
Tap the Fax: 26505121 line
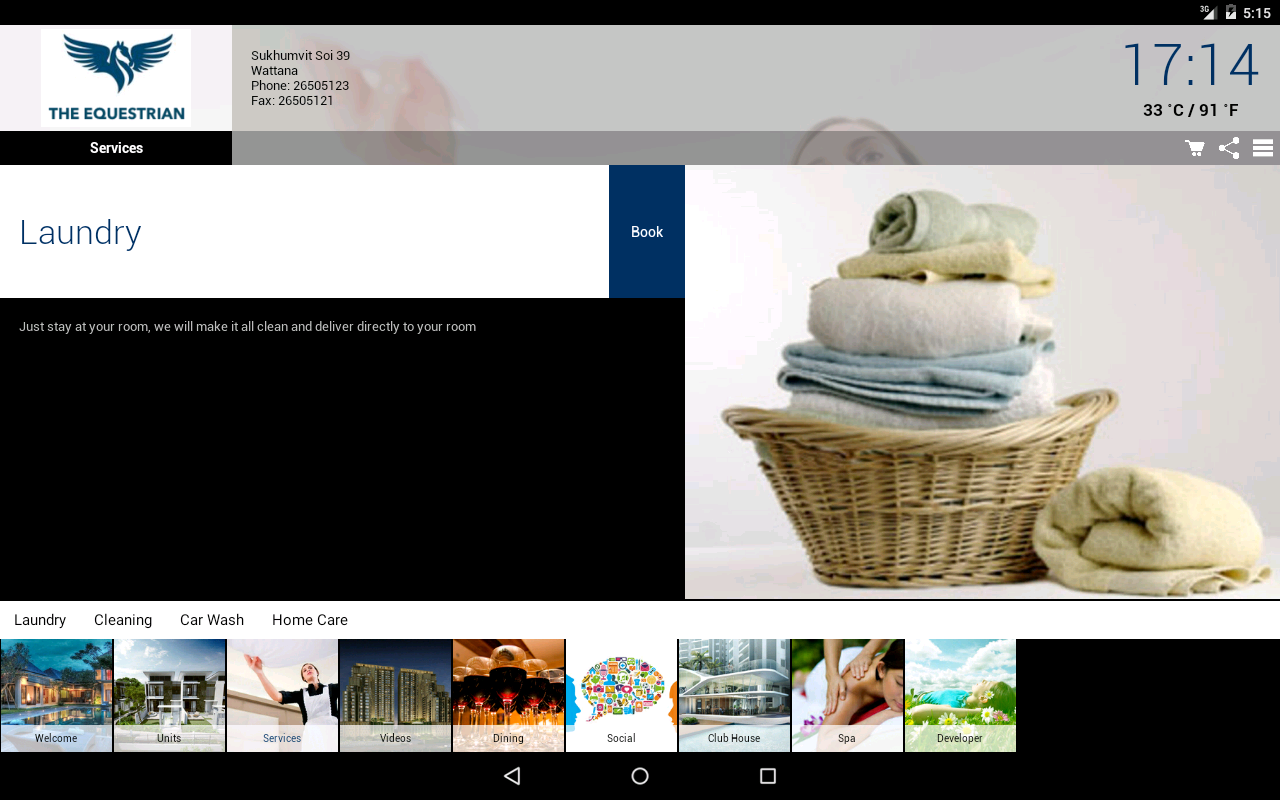tap(292, 101)
